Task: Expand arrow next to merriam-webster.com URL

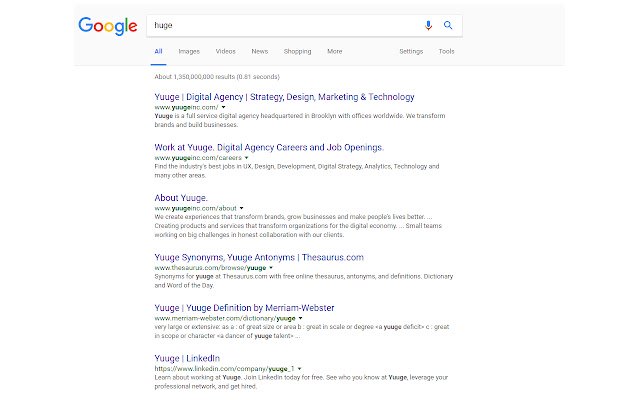Action: pos(300,318)
